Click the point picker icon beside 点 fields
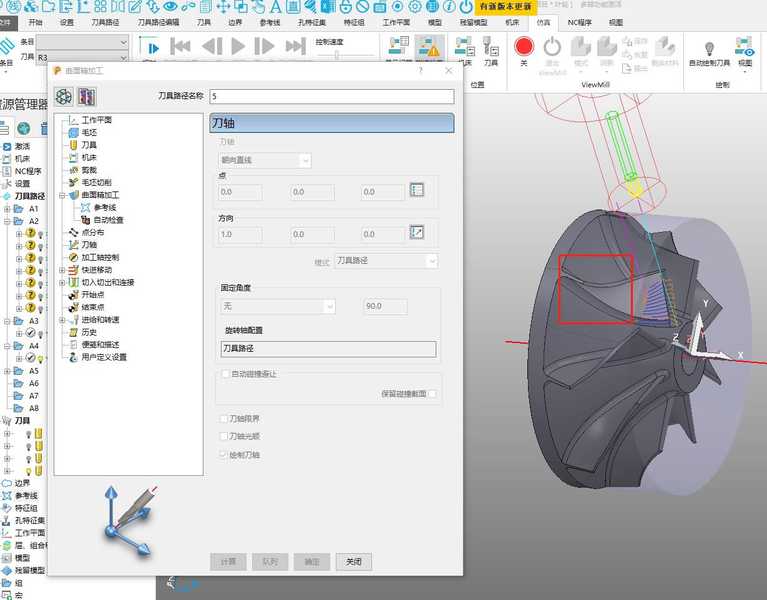Image resolution: width=767 pixels, height=600 pixels. (x=418, y=190)
